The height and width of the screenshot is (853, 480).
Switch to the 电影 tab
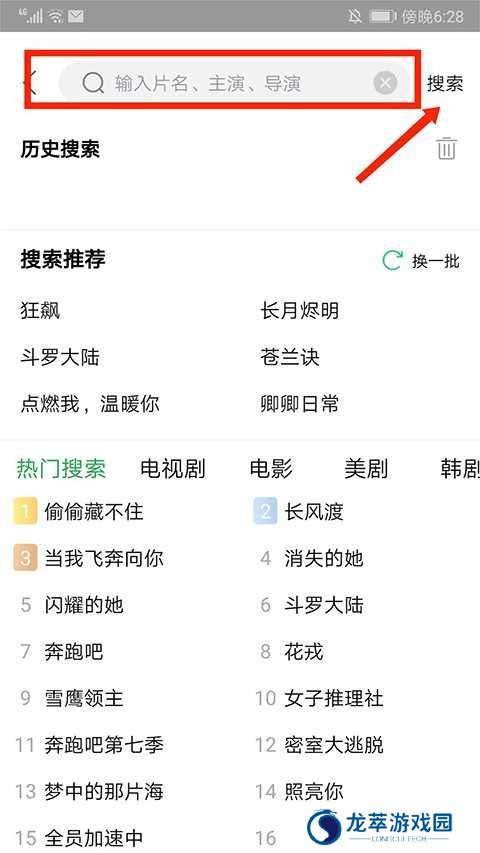[271, 468]
